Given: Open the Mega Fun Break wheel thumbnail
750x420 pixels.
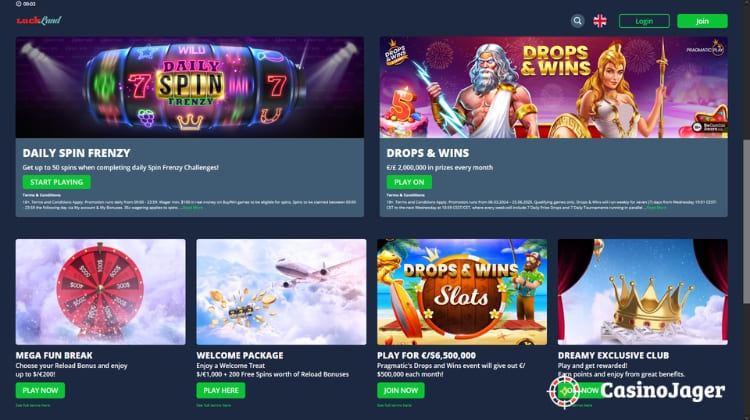Looking at the screenshot, I should 100,292.
